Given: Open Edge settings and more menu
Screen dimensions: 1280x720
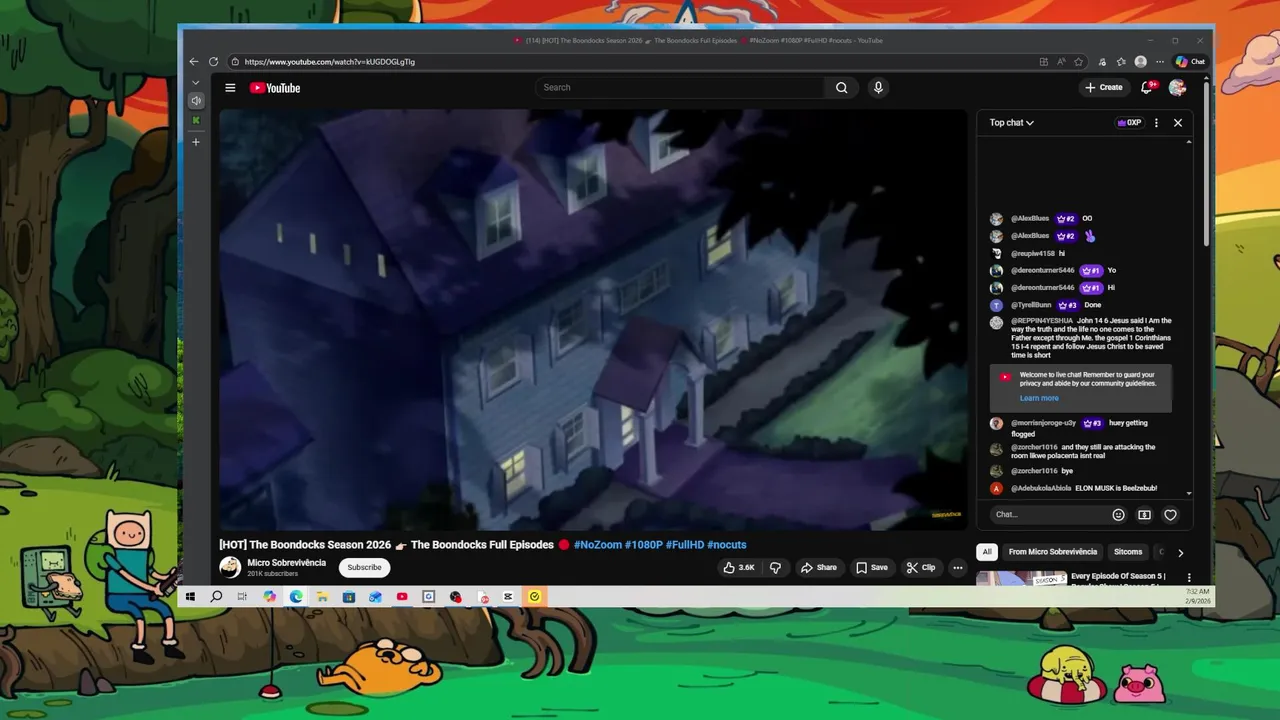Looking at the screenshot, I should (1160, 61).
